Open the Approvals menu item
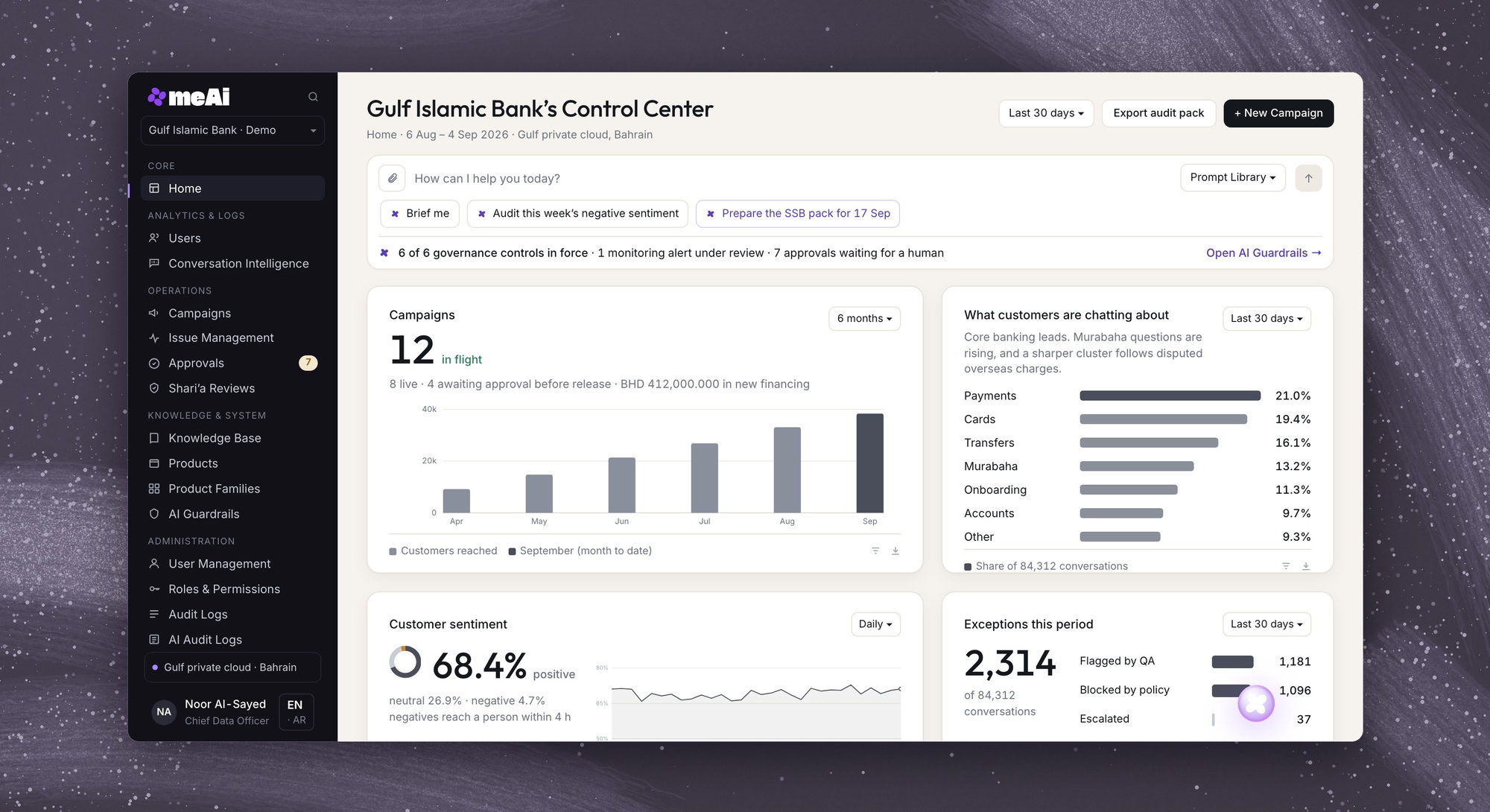Image resolution: width=1490 pixels, height=812 pixels. pos(232,364)
